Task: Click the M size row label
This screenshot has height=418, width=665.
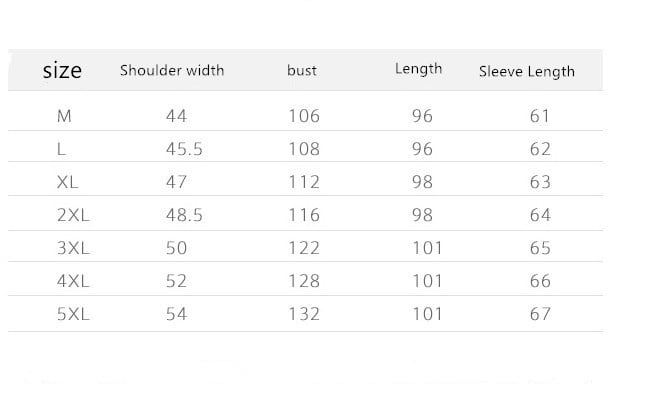Action: point(64,116)
